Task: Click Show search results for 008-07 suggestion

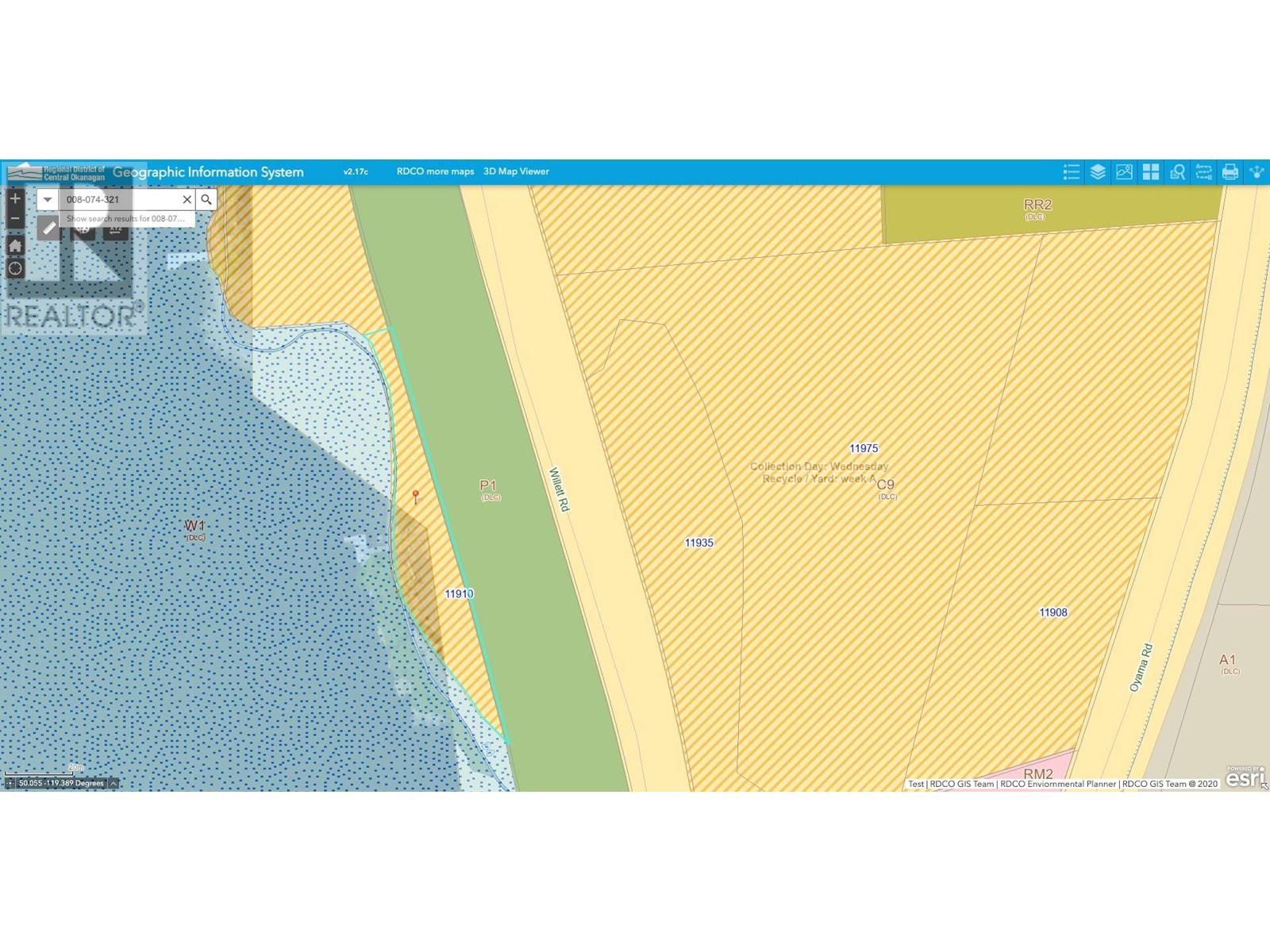Action: coord(125,218)
